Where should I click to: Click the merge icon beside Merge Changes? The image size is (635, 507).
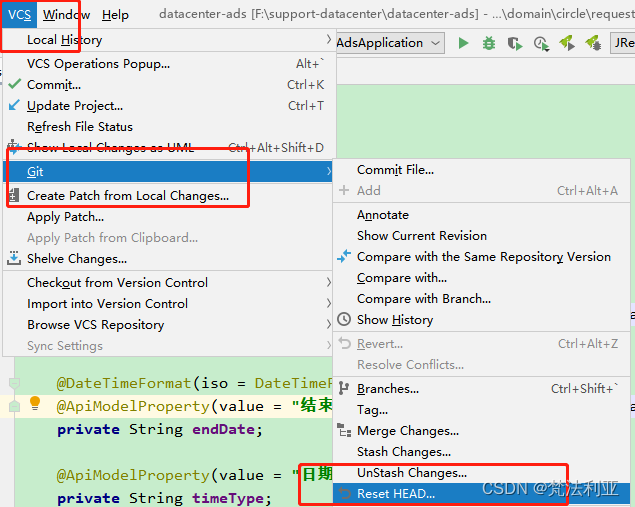pyautogui.click(x=344, y=430)
